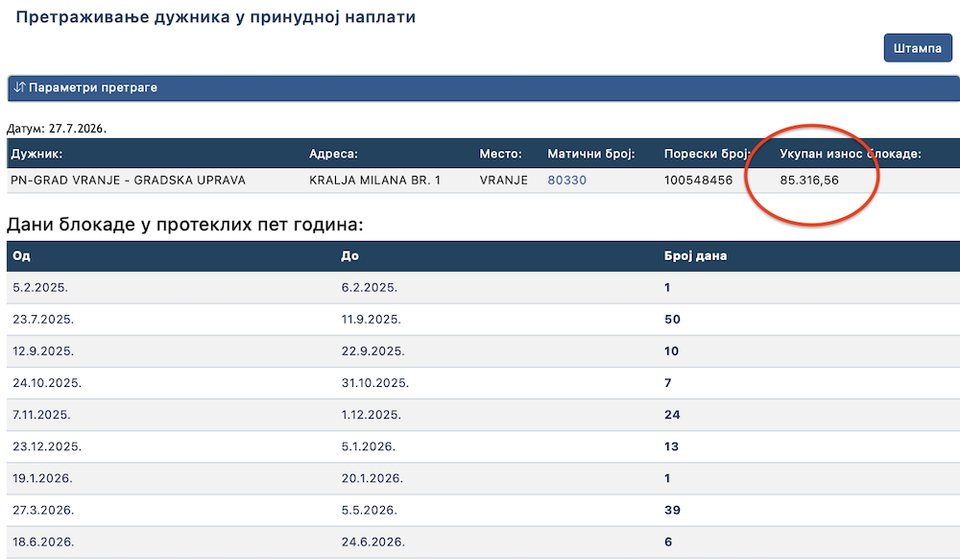This screenshot has width=960, height=560.
Task: Select the Адреса column header
Action: tap(333, 154)
